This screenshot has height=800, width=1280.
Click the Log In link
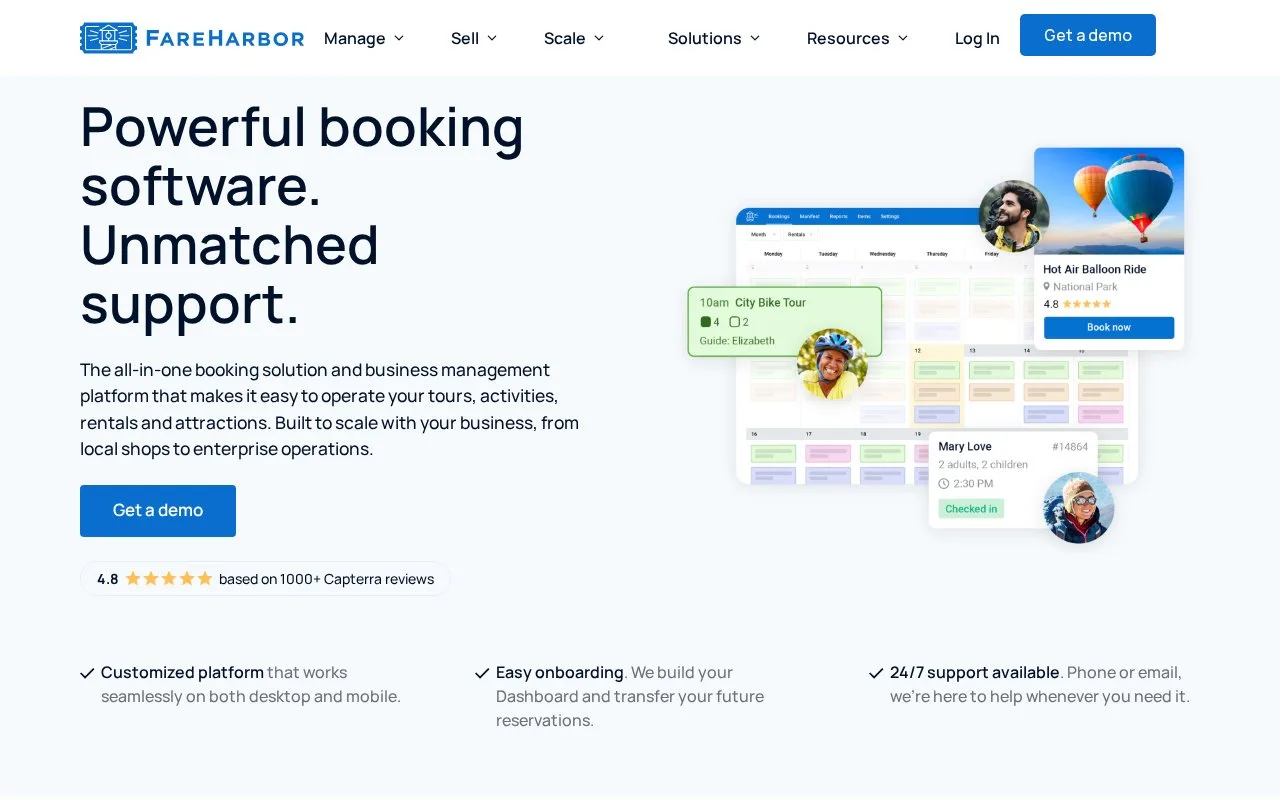click(x=977, y=38)
